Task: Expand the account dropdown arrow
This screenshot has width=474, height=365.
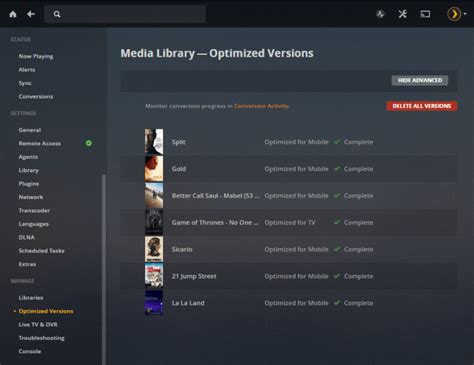Action: coord(465,14)
